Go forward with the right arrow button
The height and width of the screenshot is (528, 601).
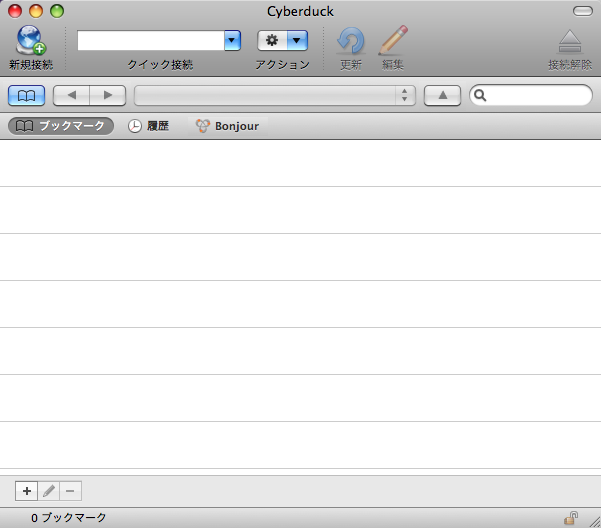pos(108,95)
